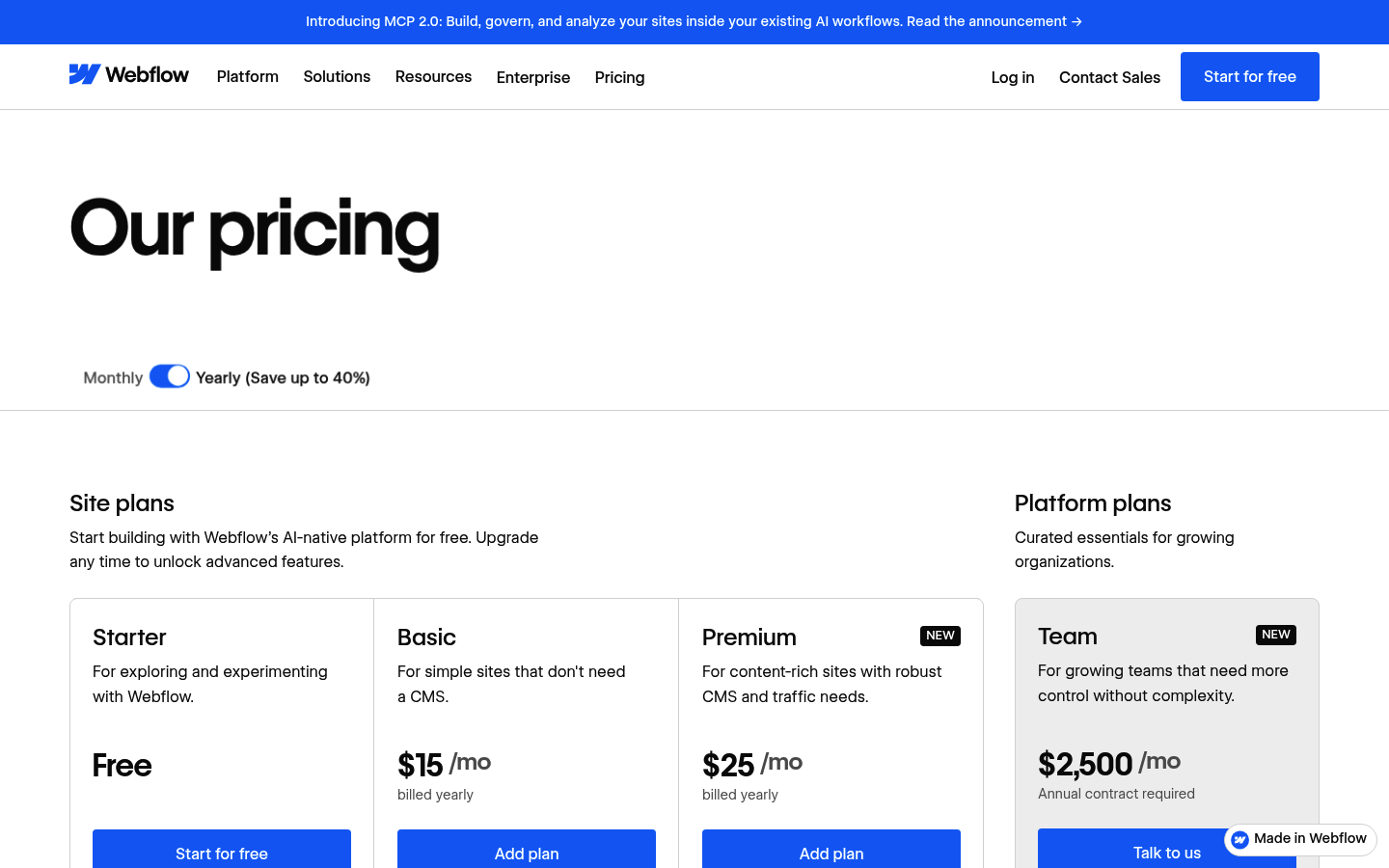Click the Platform plans heading
Image resolution: width=1389 pixels, height=868 pixels.
[x=1093, y=503]
